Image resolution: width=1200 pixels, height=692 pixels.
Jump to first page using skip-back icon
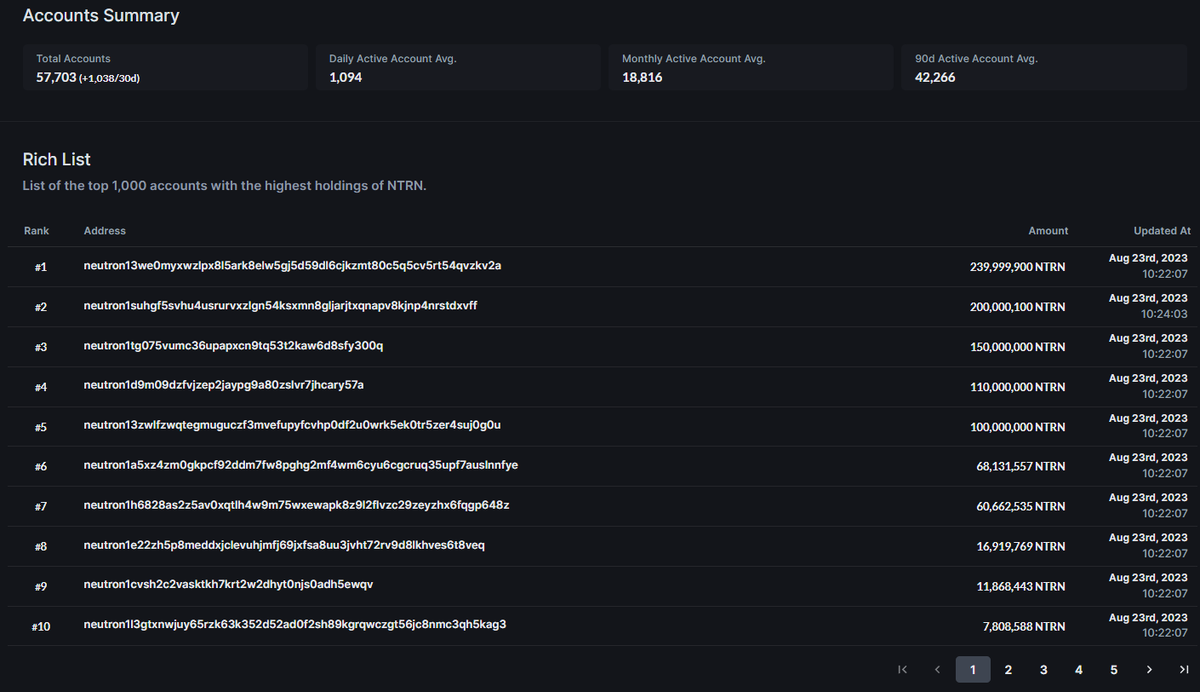[x=902, y=669]
